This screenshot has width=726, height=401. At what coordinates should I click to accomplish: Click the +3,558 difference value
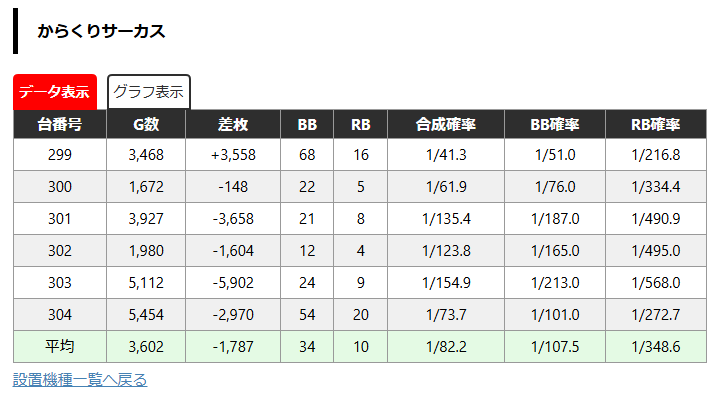pos(233,155)
